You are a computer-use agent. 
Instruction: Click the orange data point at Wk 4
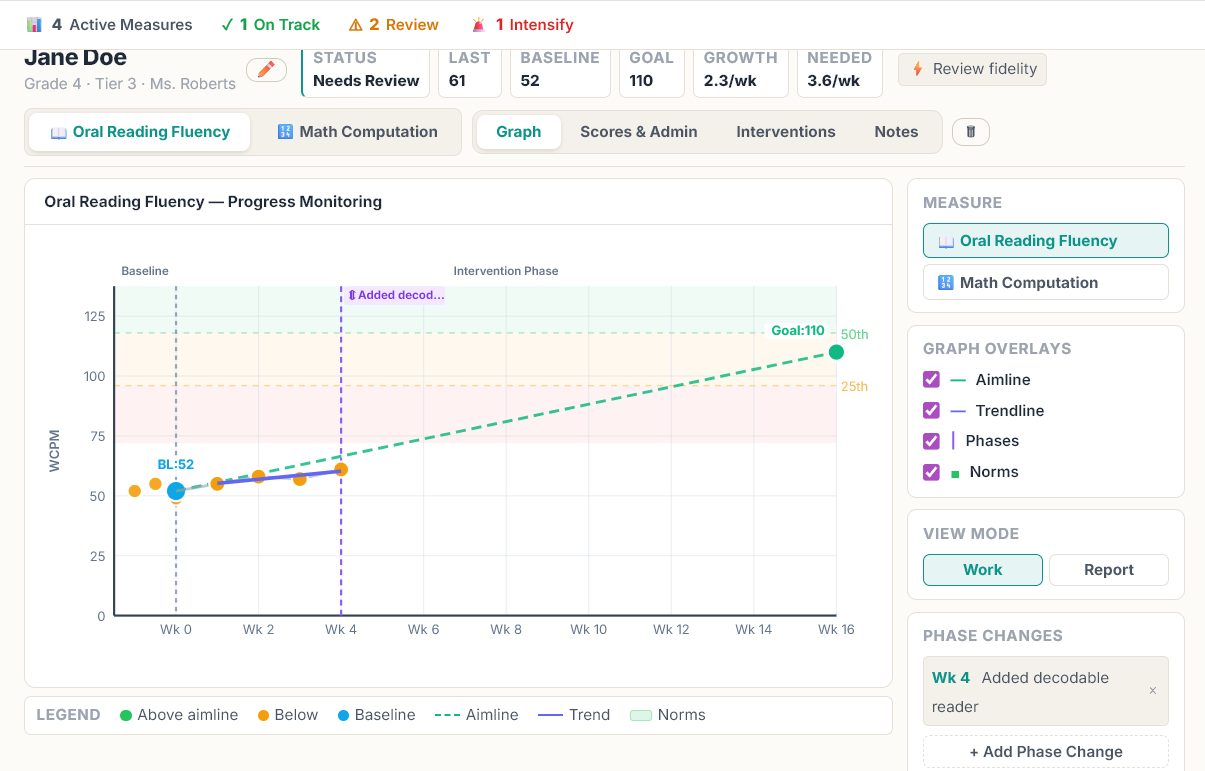(341, 469)
